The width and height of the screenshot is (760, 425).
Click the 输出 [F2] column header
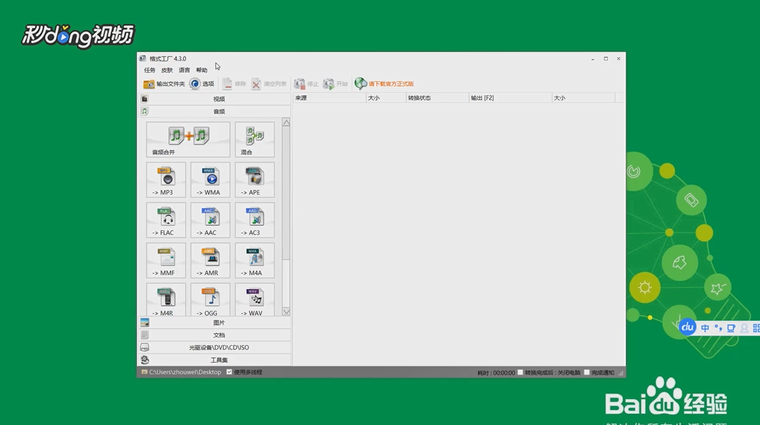510,98
